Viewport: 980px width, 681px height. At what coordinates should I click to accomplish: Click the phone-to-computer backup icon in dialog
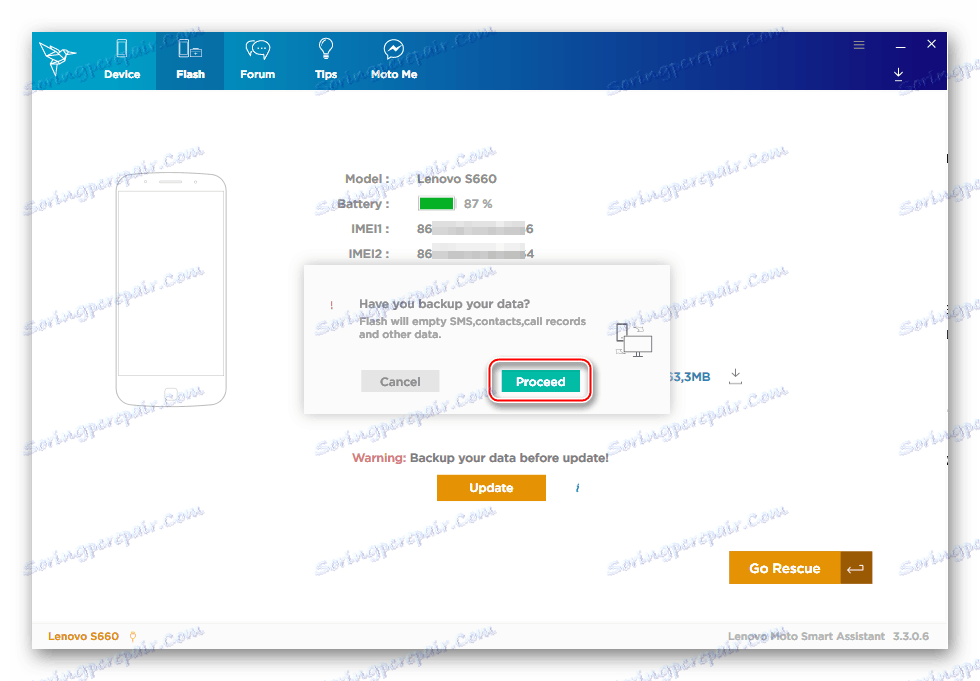[633, 339]
